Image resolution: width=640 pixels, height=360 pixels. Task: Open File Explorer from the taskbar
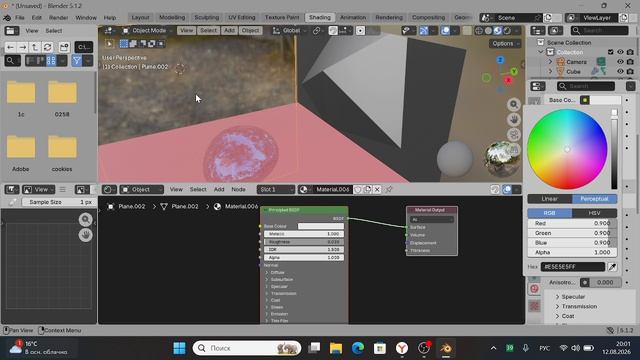tap(336, 348)
